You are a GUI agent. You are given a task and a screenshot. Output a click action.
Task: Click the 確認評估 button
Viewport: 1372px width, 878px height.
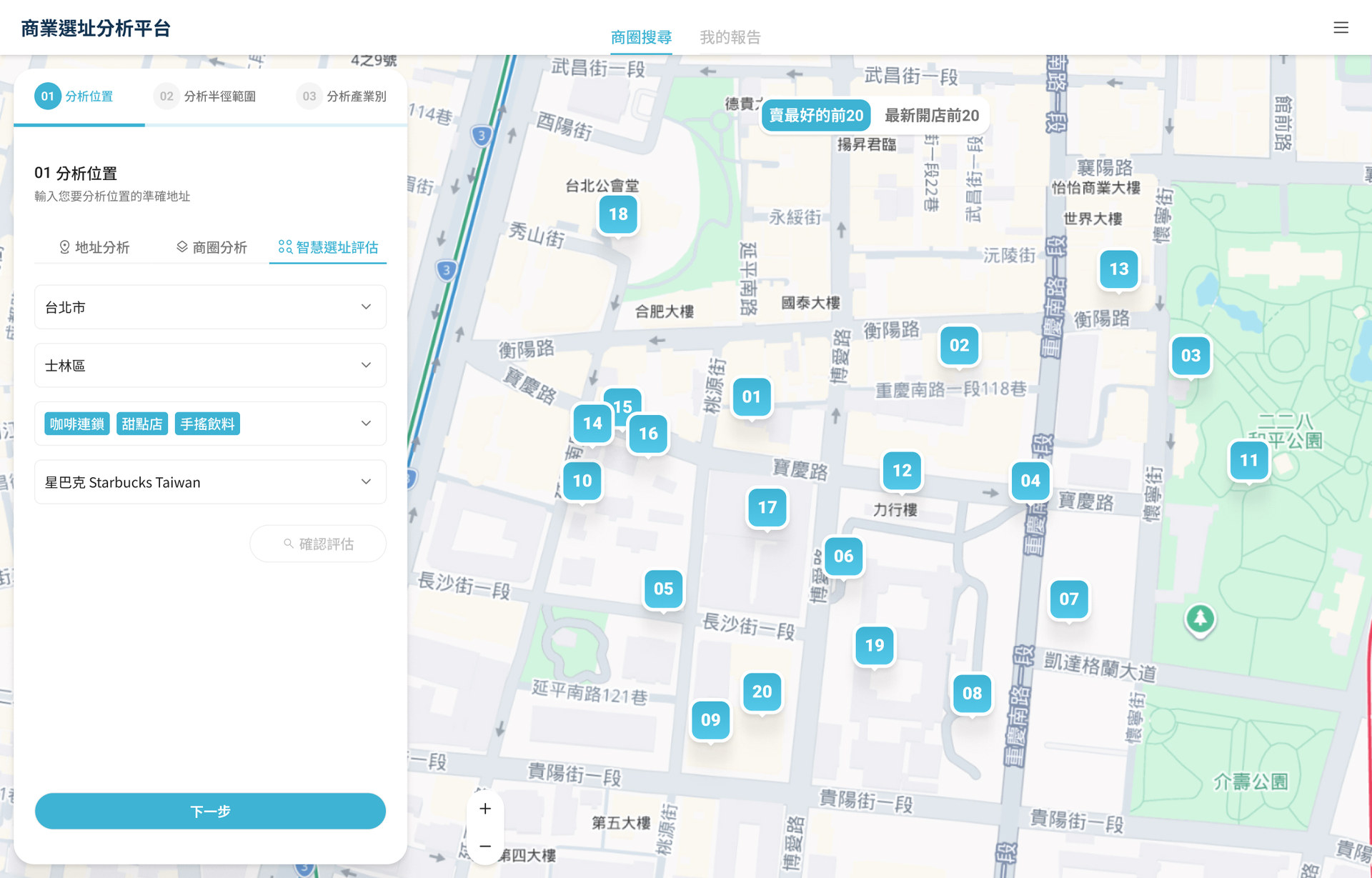point(318,544)
